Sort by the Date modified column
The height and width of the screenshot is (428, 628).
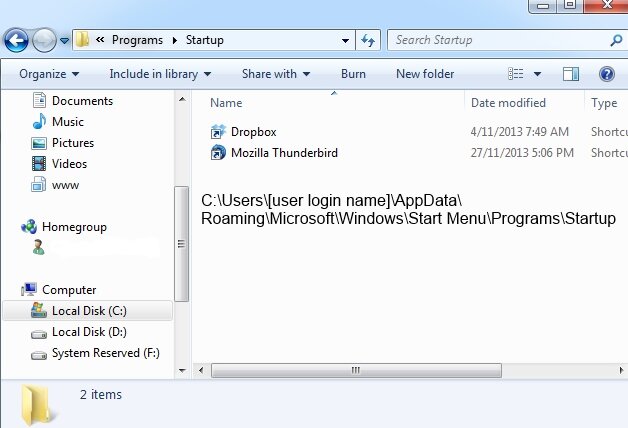click(x=508, y=103)
